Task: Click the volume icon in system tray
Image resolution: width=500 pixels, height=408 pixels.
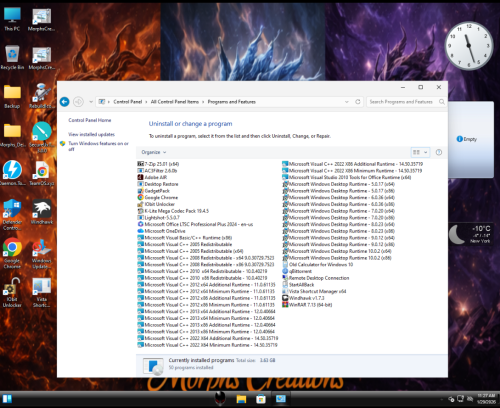Action: (470, 398)
